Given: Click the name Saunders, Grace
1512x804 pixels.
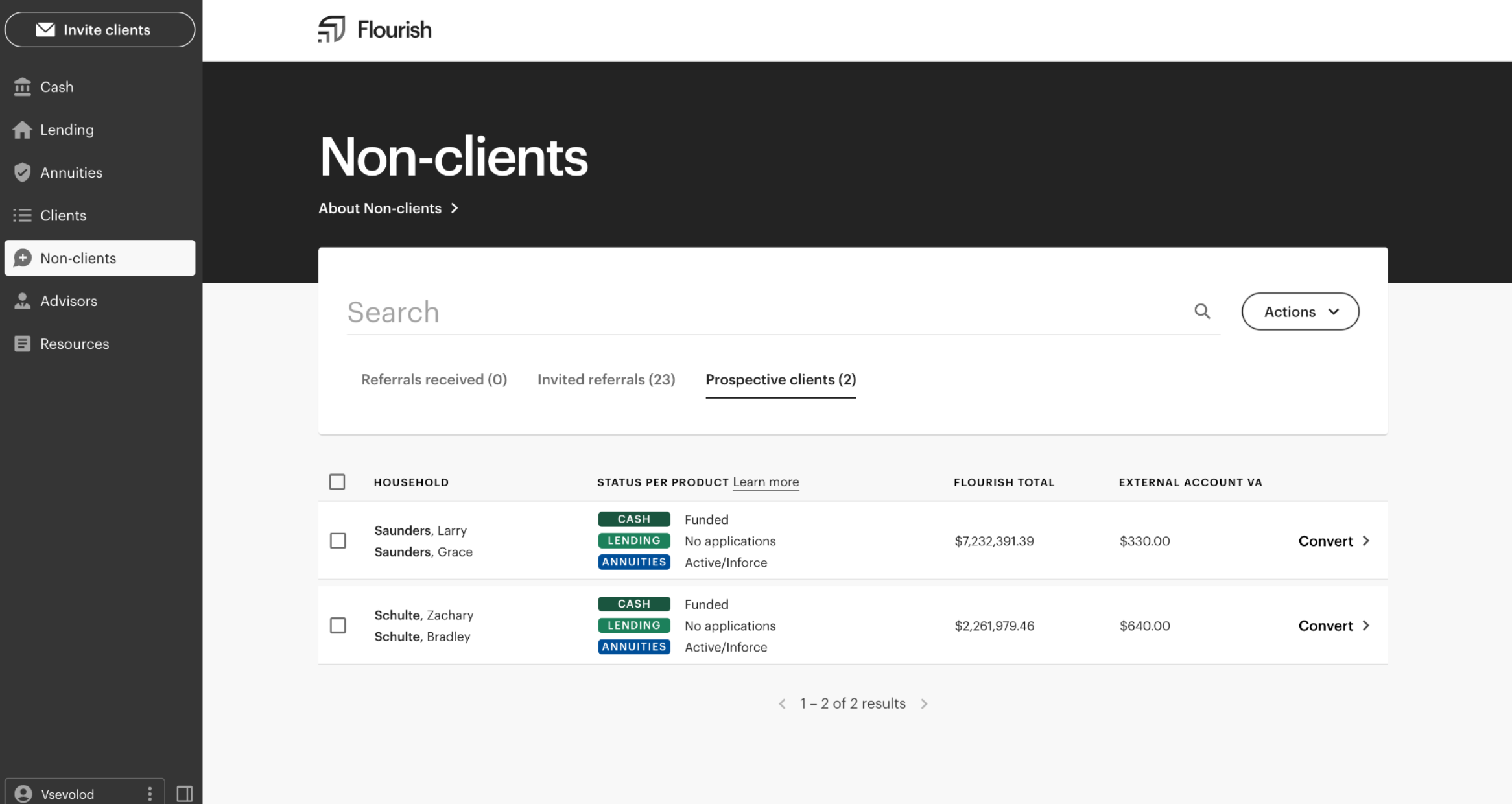Looking at the screenshot, I should (x=423, y=552).
